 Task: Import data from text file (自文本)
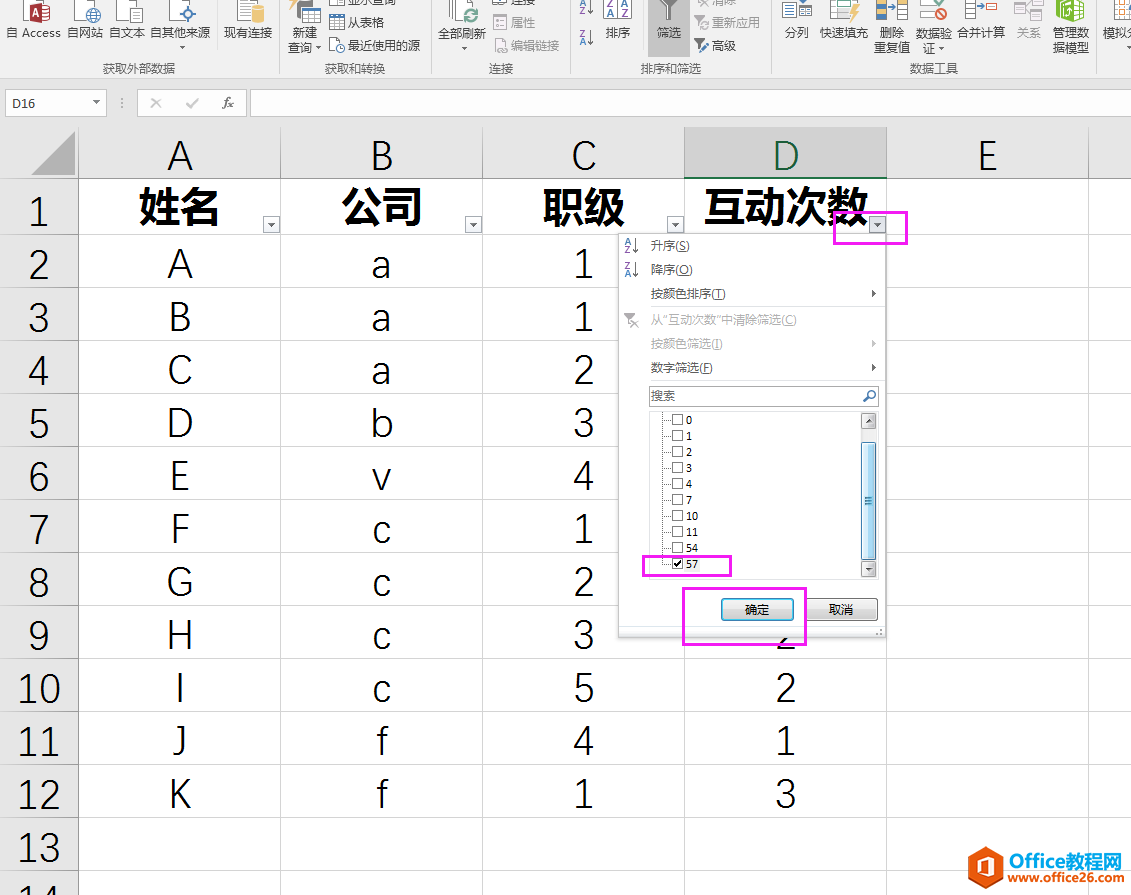[x=127, y=20]
